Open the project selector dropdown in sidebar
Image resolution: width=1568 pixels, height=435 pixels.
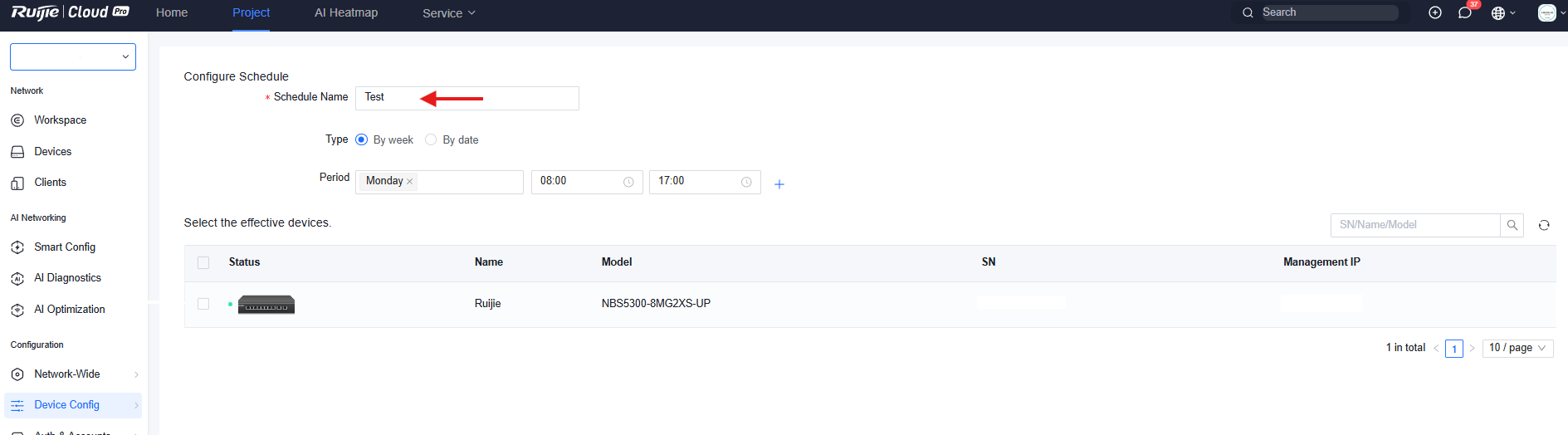73,57
